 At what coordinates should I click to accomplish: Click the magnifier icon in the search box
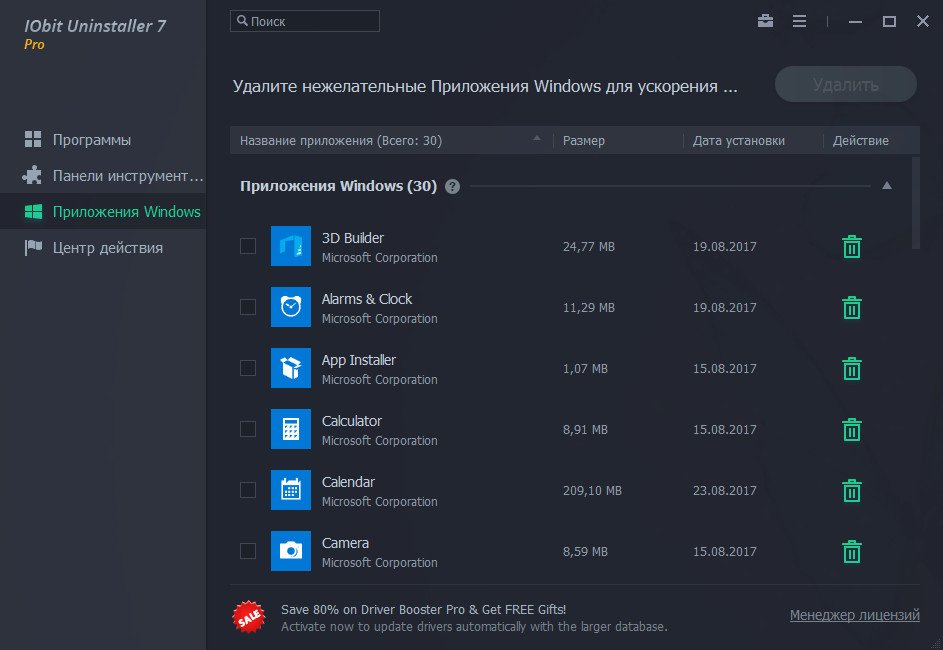(242, 20)
